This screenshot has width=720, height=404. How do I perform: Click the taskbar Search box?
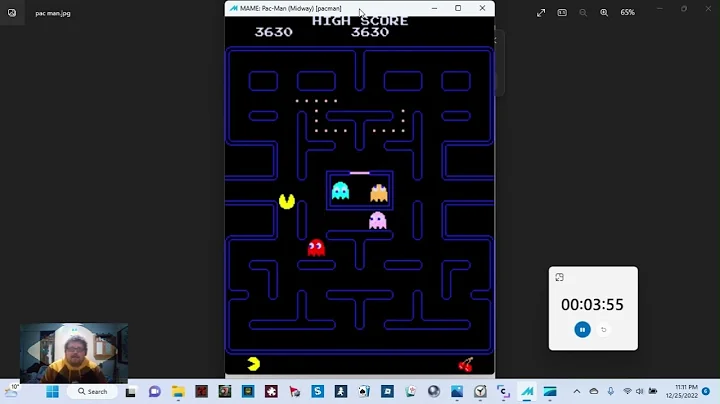[x=93, y=392]
